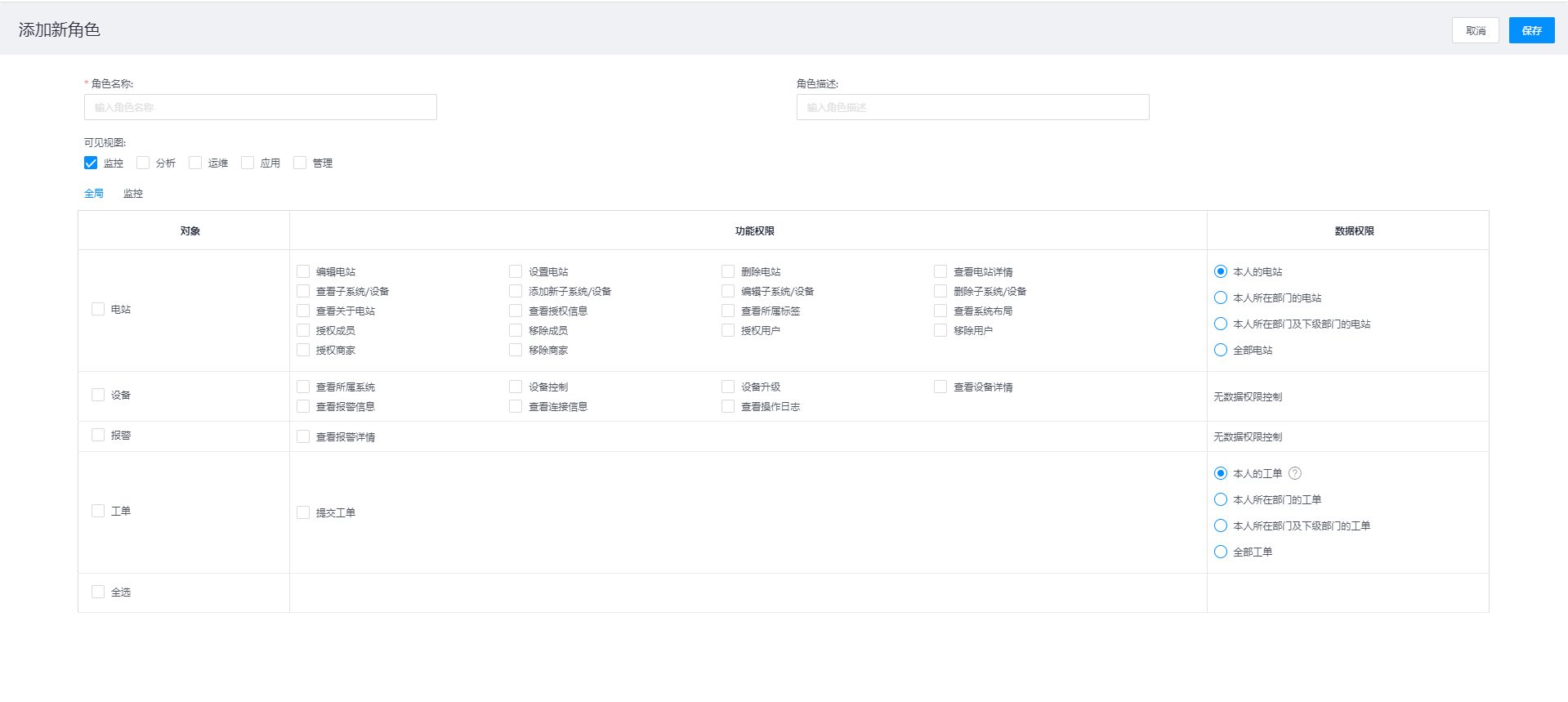Tick the 设备控制 permission checkbox
Screen dimensions: 1568x702
point(516,387)
